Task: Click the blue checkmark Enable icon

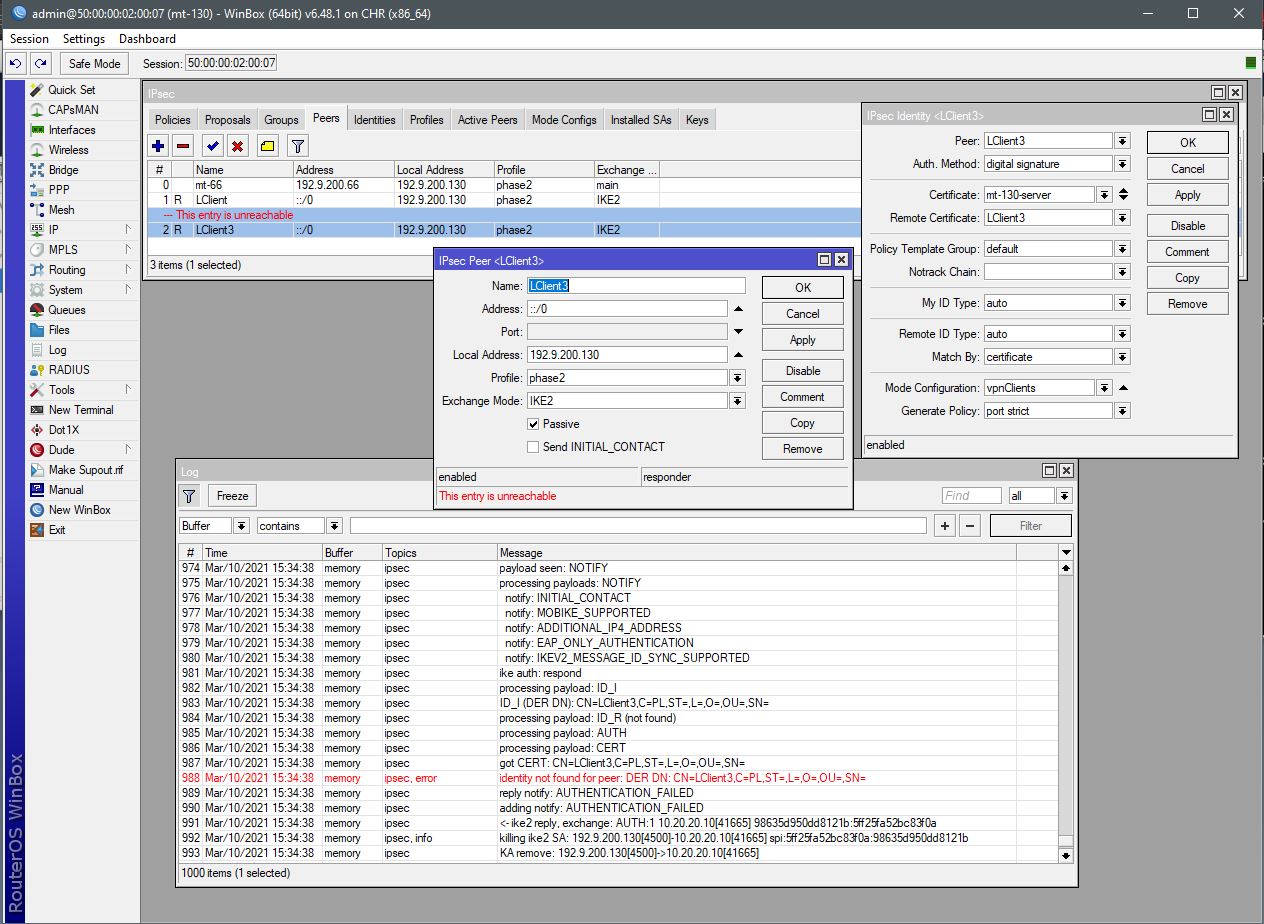Action: (212, 146)
